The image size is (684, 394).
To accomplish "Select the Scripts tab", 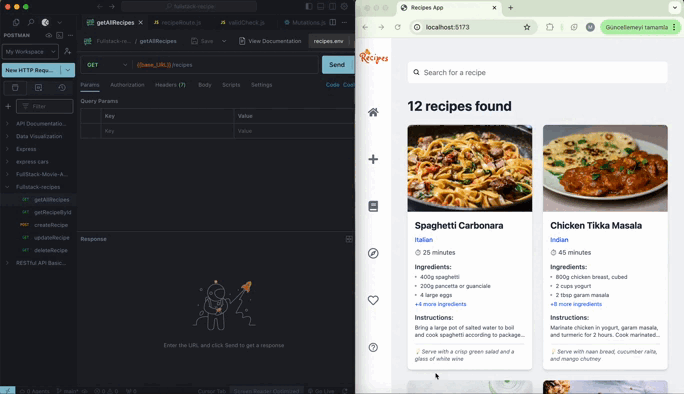I will 231,85.
